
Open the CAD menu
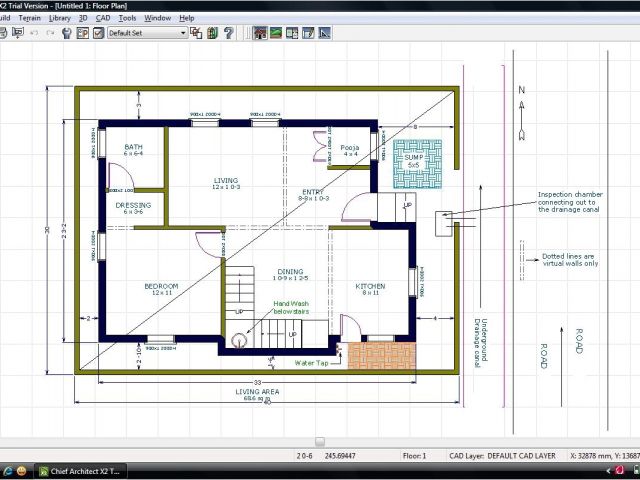click(x=103, y=18)
